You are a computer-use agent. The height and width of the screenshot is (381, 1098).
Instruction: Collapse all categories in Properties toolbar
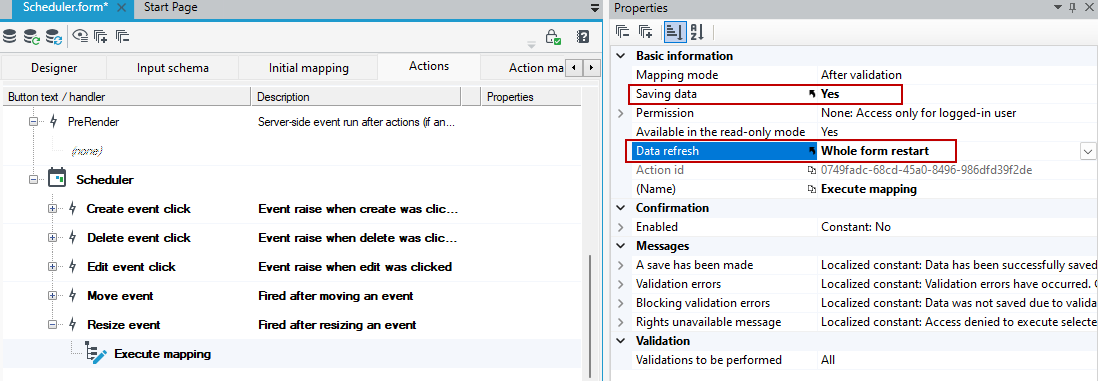click(623, 32)
